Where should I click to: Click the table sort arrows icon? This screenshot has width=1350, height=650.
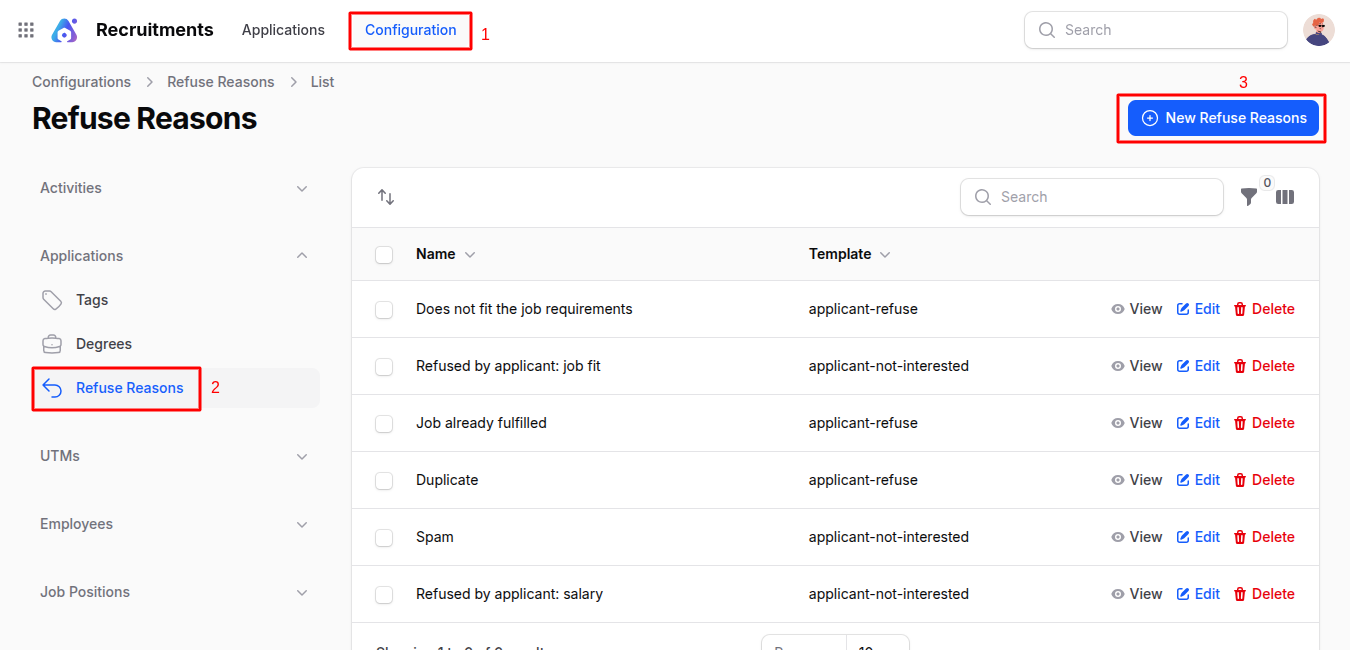[386, 197]
